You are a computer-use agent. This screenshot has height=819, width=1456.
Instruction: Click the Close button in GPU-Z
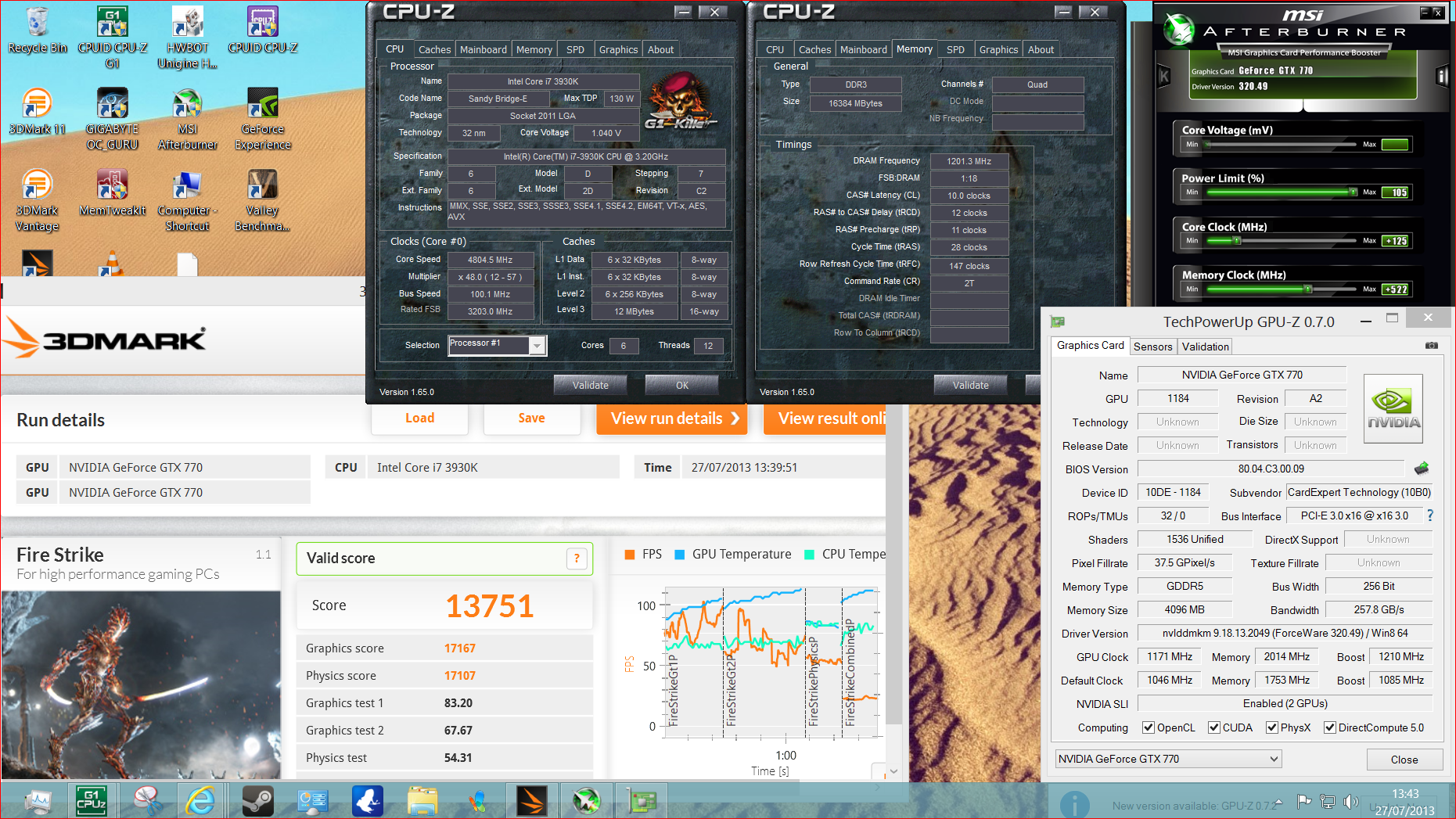1404,760
